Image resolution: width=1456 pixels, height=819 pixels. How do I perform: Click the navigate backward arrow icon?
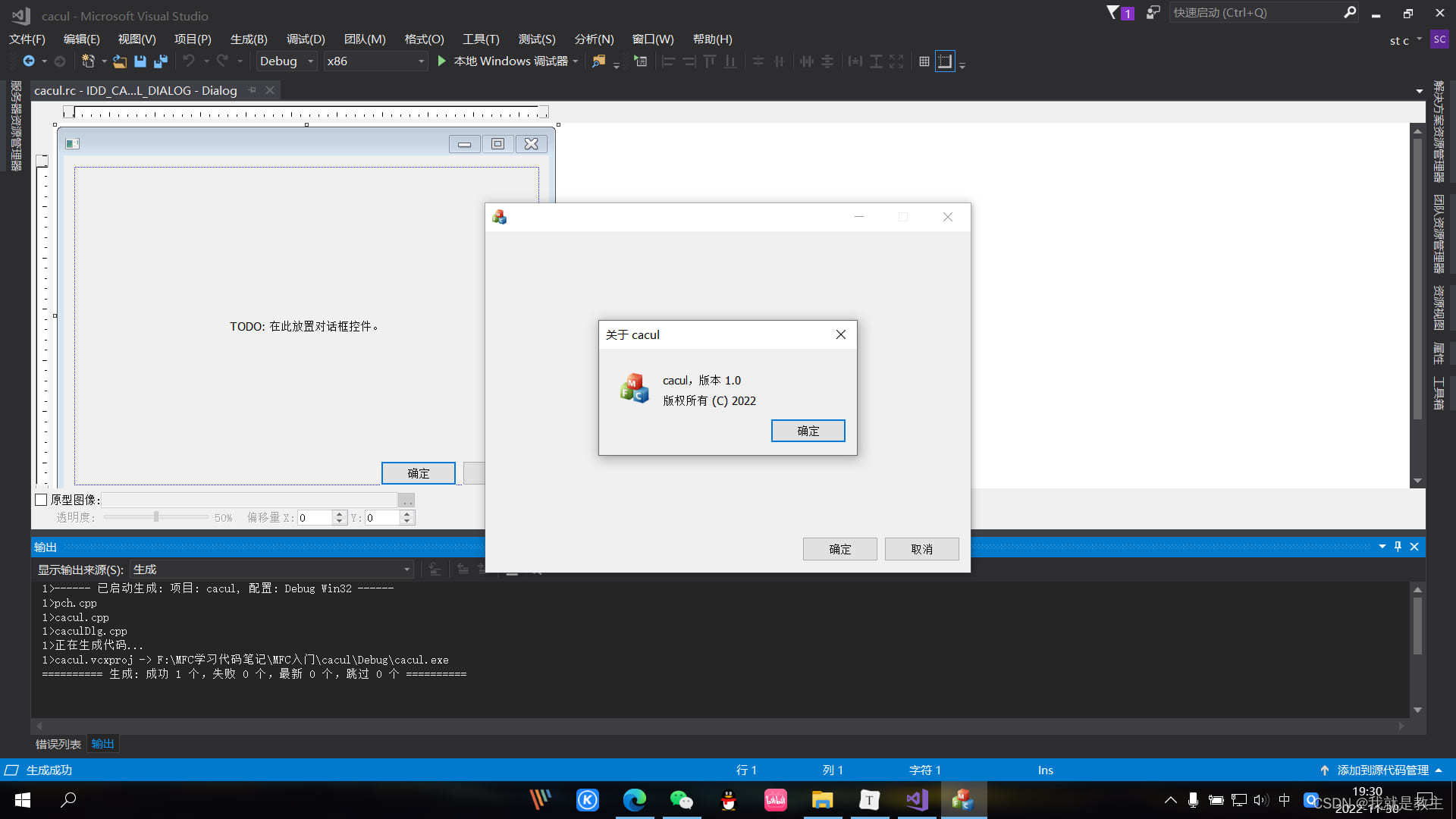tap(29, 61)
